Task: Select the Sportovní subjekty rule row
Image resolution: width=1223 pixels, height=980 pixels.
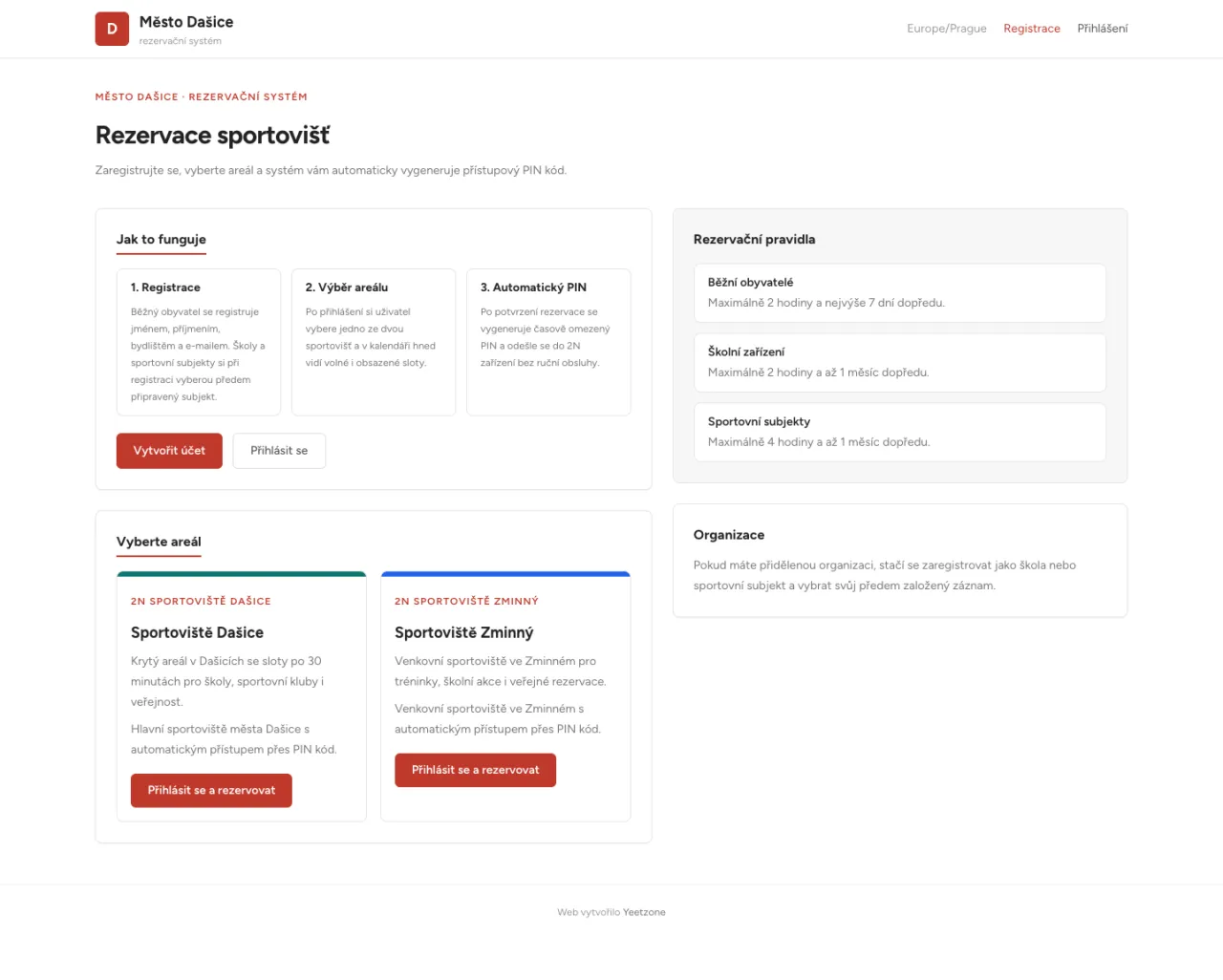Action: pyautogui.click(x=900, y=433)
